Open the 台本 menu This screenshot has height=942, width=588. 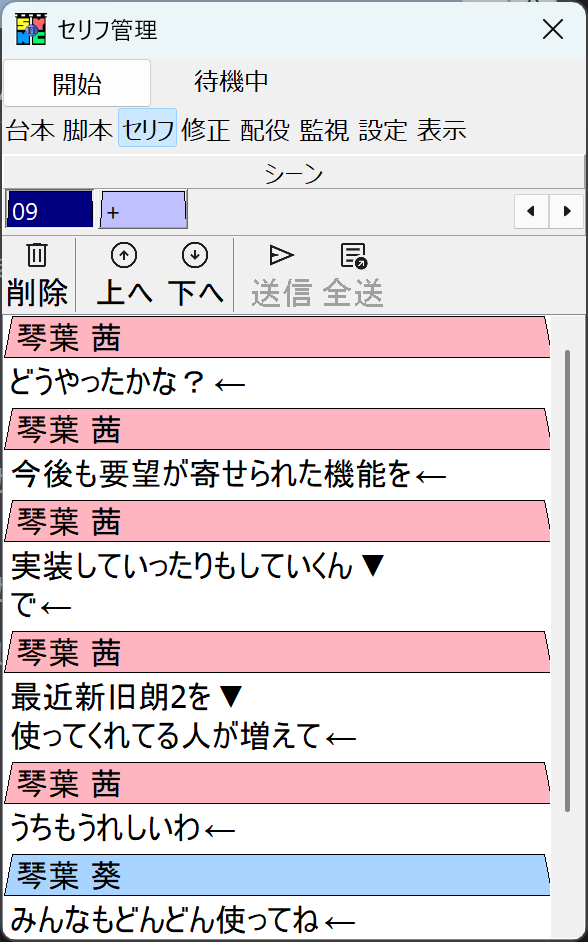[31, 130]
